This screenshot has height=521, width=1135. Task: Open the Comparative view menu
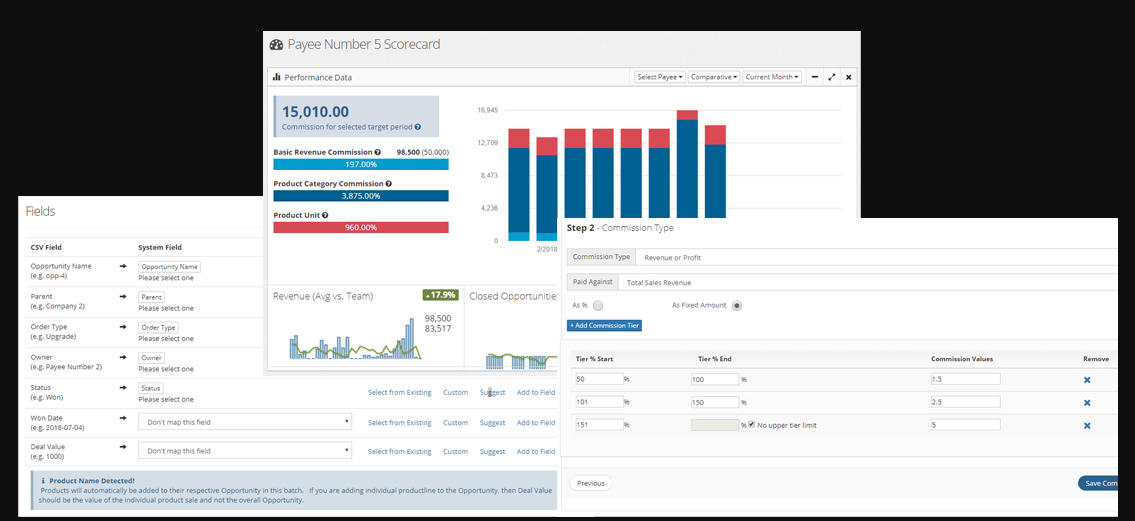[714, 77]
